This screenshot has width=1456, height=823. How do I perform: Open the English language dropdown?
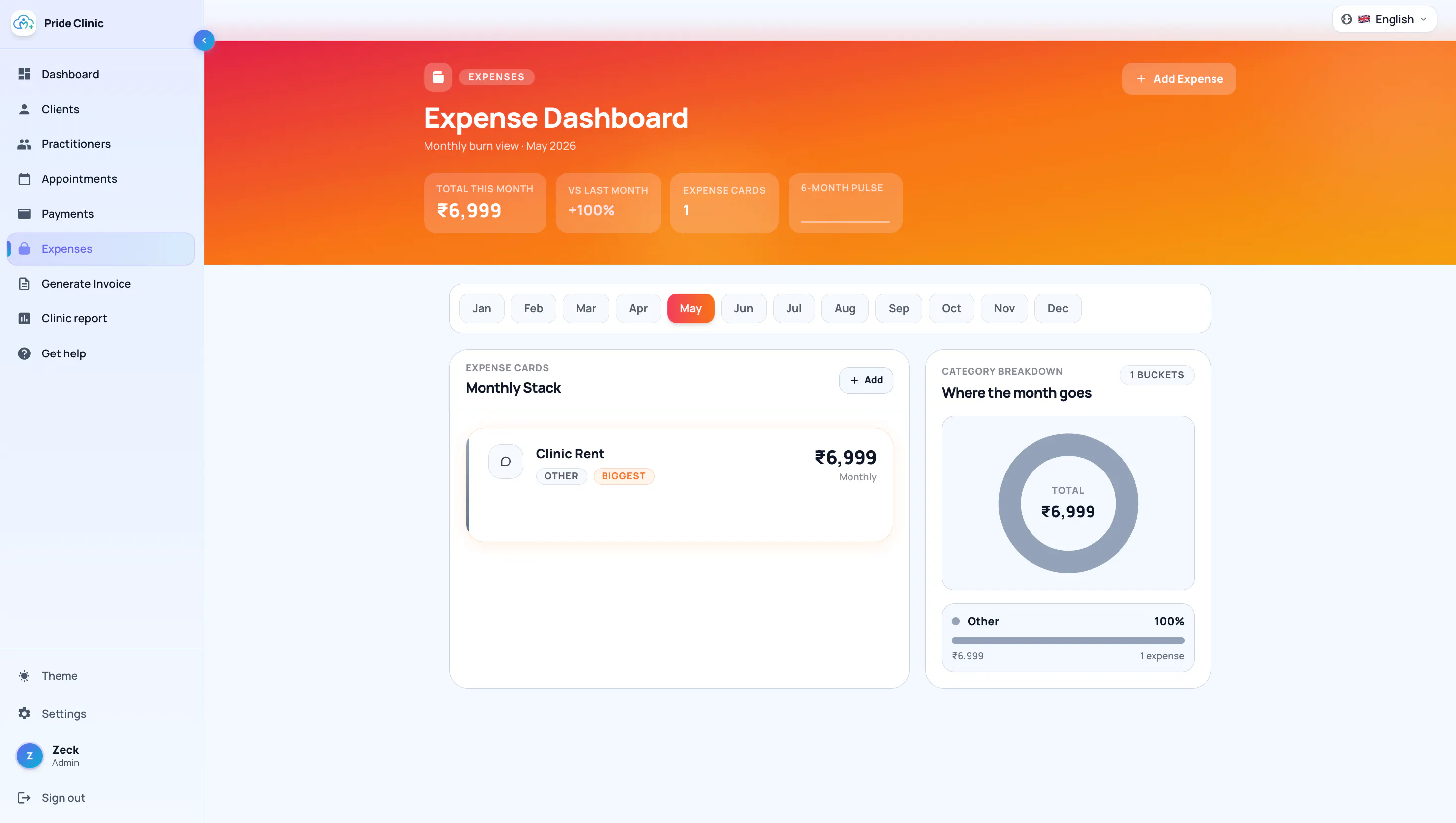(1384, 19)
